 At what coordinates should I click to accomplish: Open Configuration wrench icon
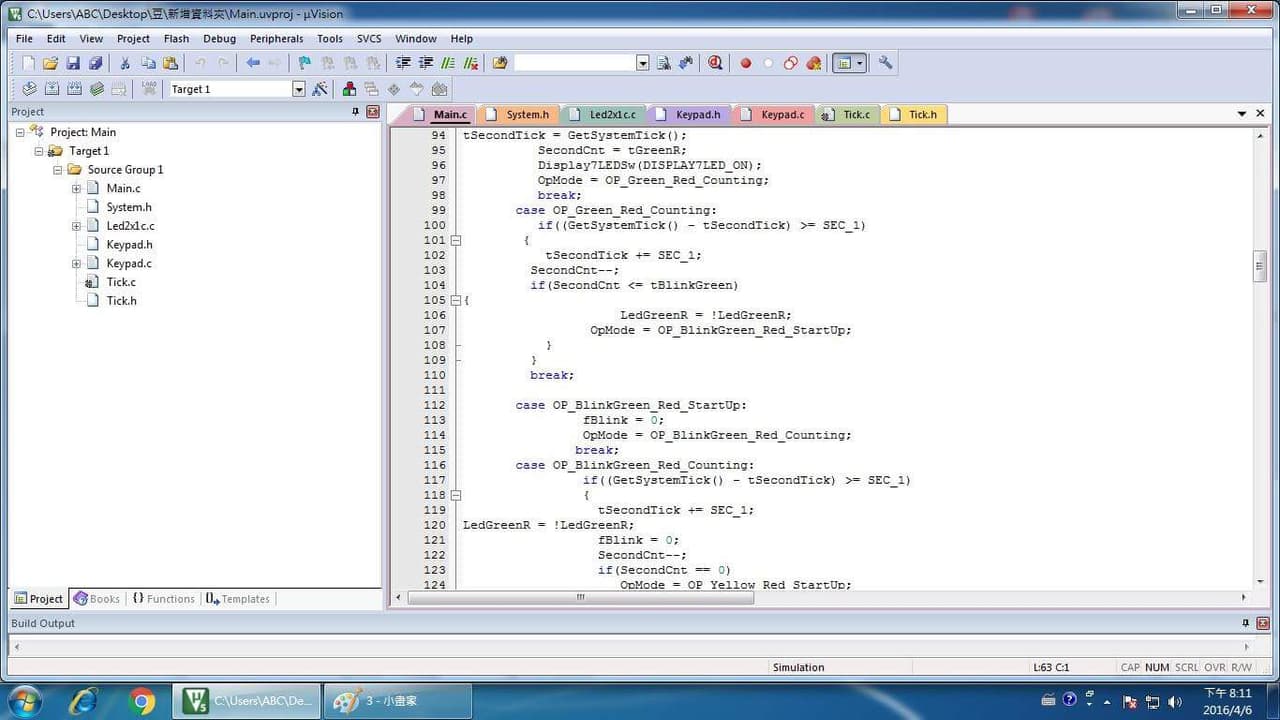tap(885, 63)
